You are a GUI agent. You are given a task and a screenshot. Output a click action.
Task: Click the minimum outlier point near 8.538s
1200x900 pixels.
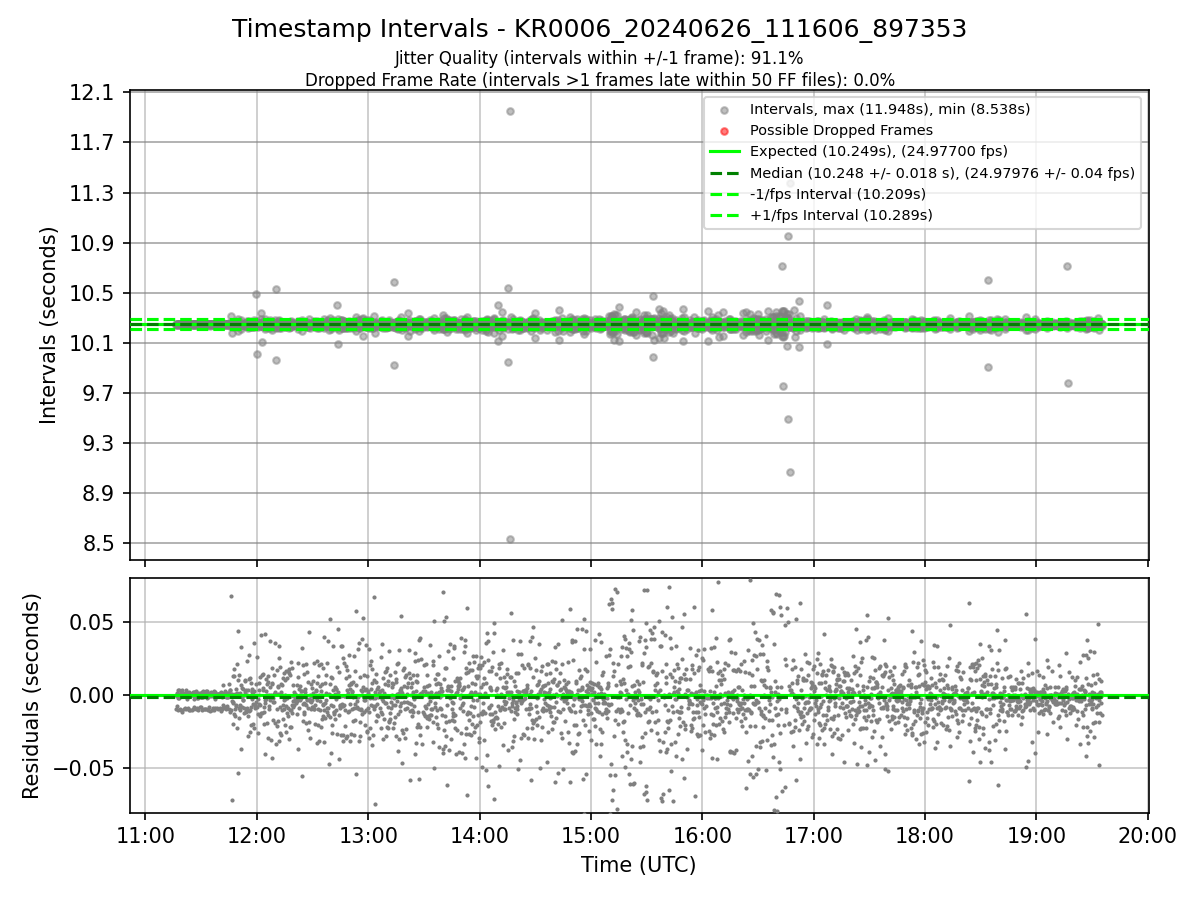[510, 539]
